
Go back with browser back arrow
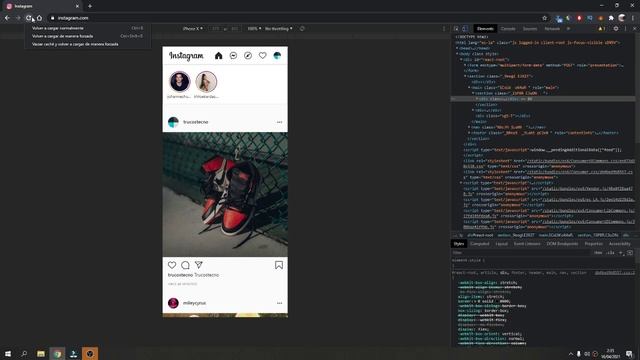[x=7, y=18]
